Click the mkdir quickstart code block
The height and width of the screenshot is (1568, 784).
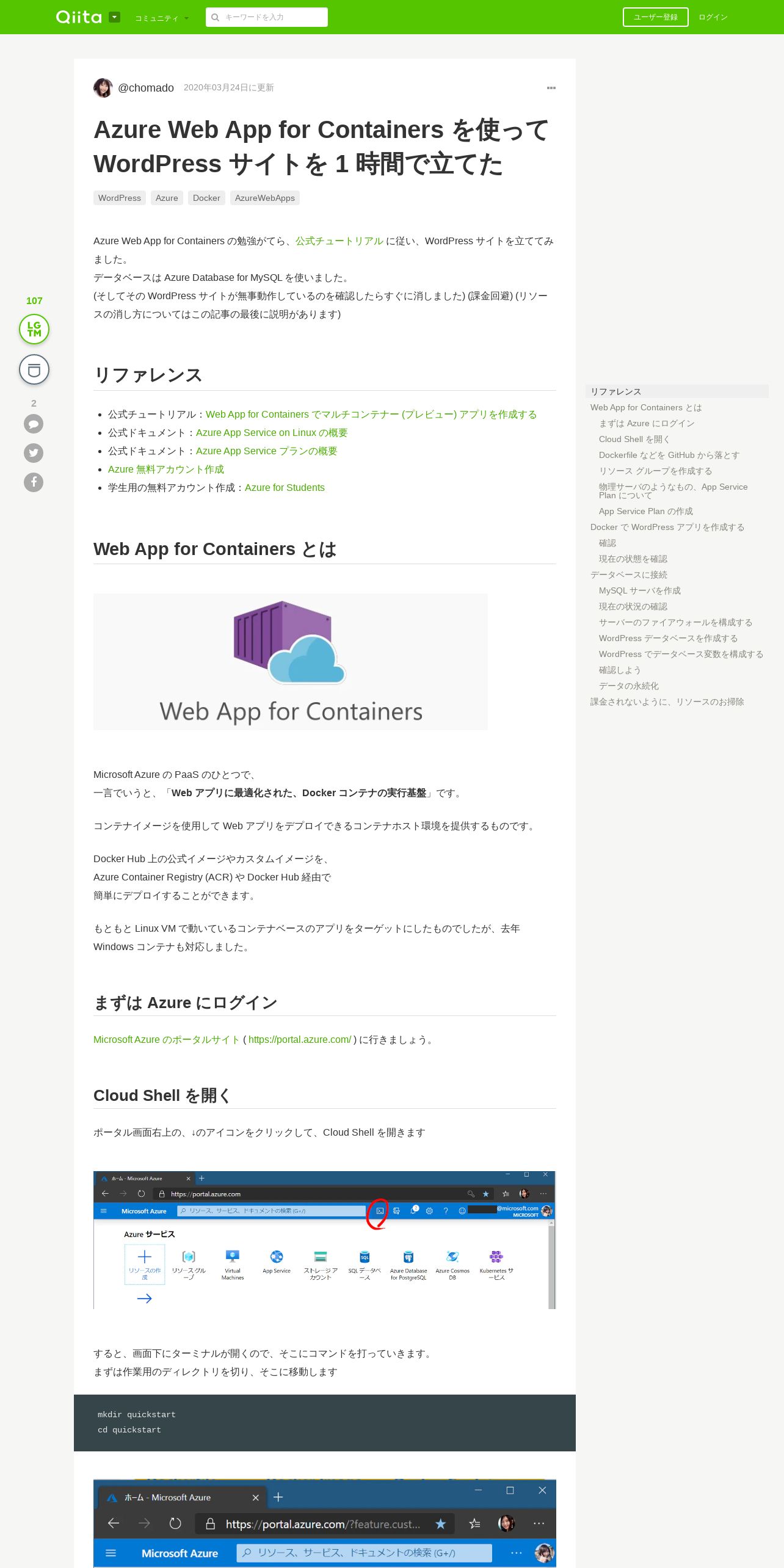(325, 1423)
